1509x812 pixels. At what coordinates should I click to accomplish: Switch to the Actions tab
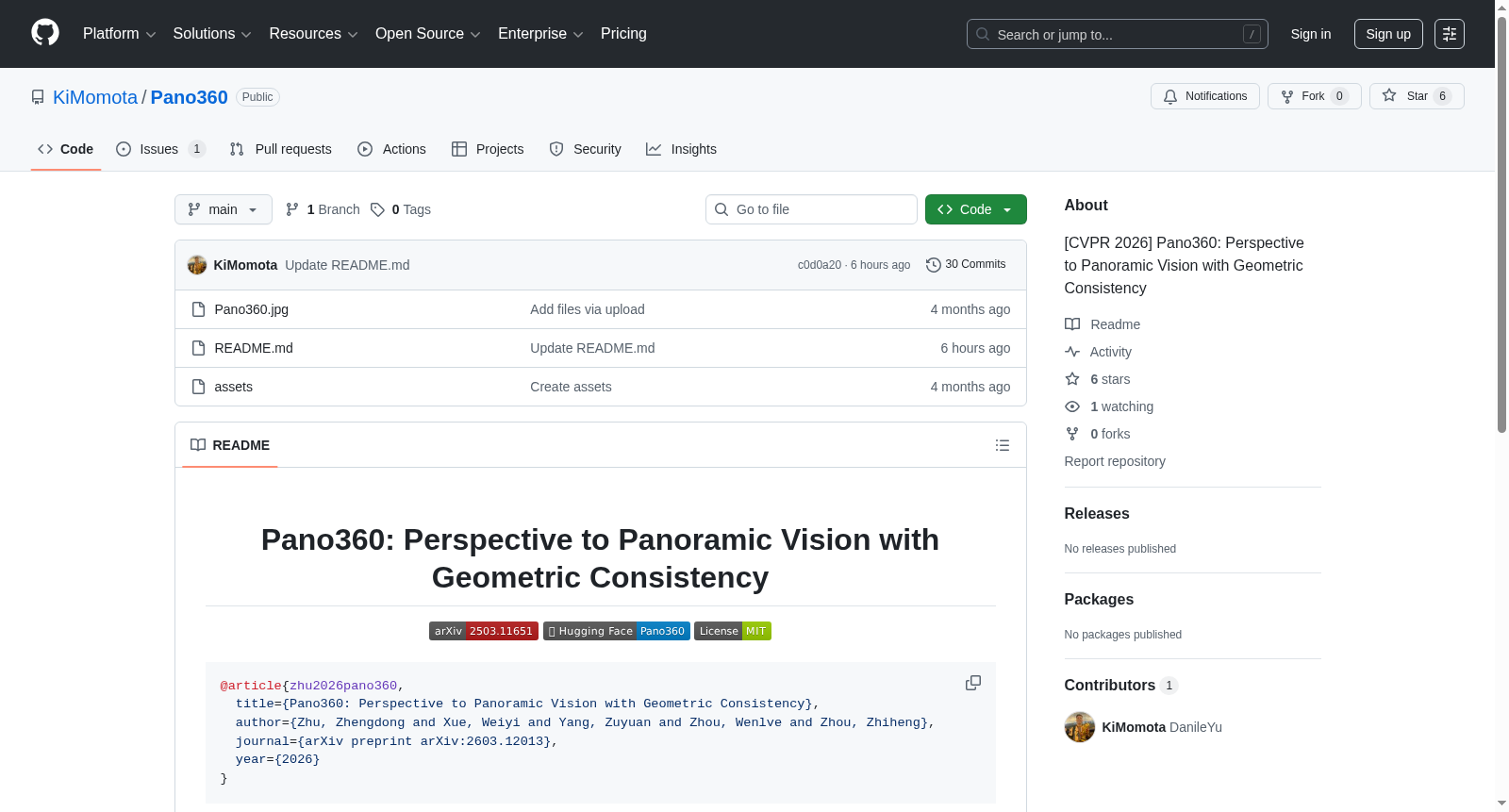392,149
